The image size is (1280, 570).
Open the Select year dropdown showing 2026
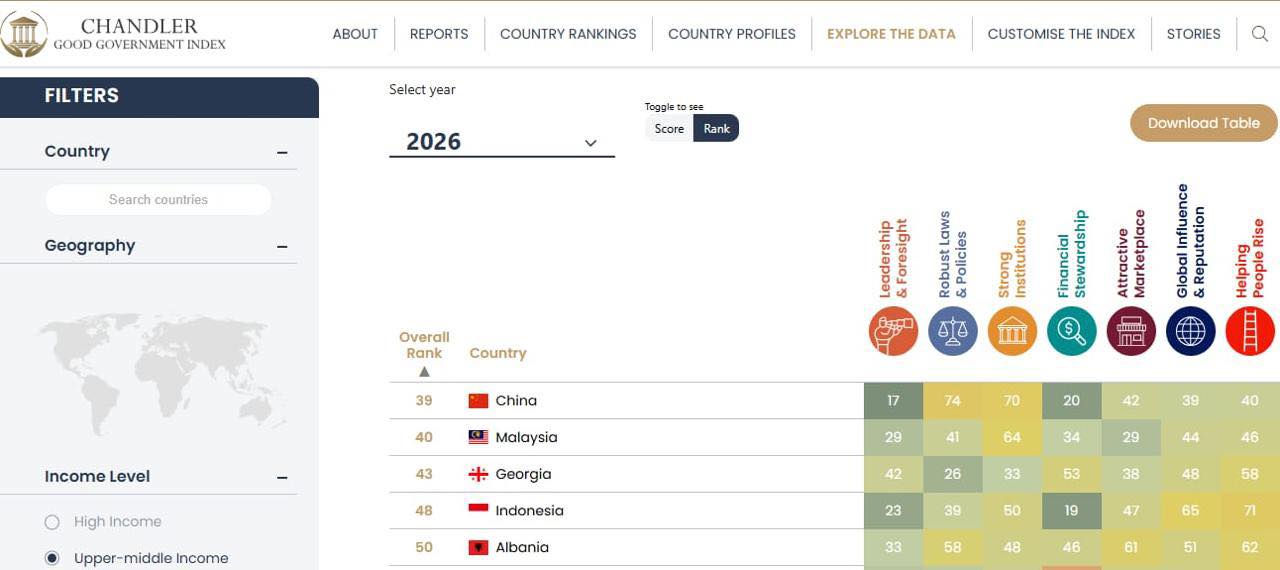[x=502, y=142]
